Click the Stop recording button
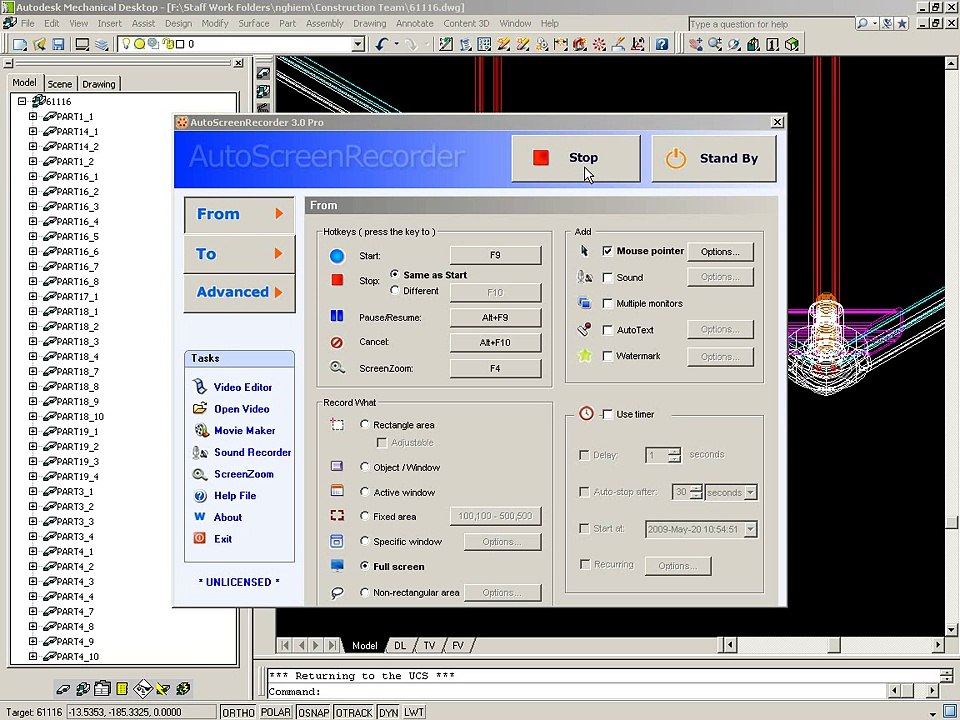This screenshot has width=960, height=720. pos(576,158)
